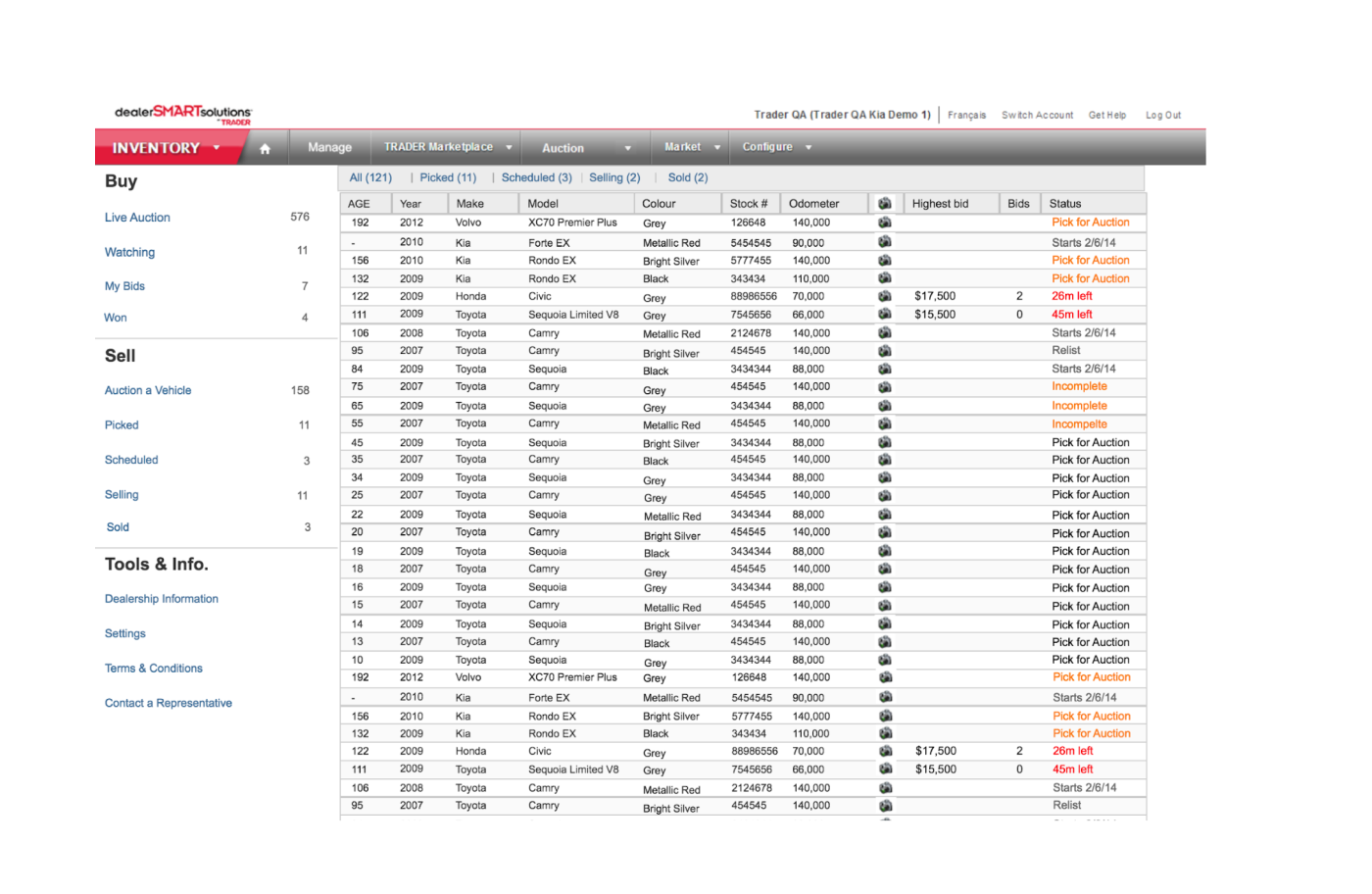Open the camera icon for age 19 Sequoia row
Image resolution: width=1372 pixels, height=894 pixels.
tap(885, 551)
